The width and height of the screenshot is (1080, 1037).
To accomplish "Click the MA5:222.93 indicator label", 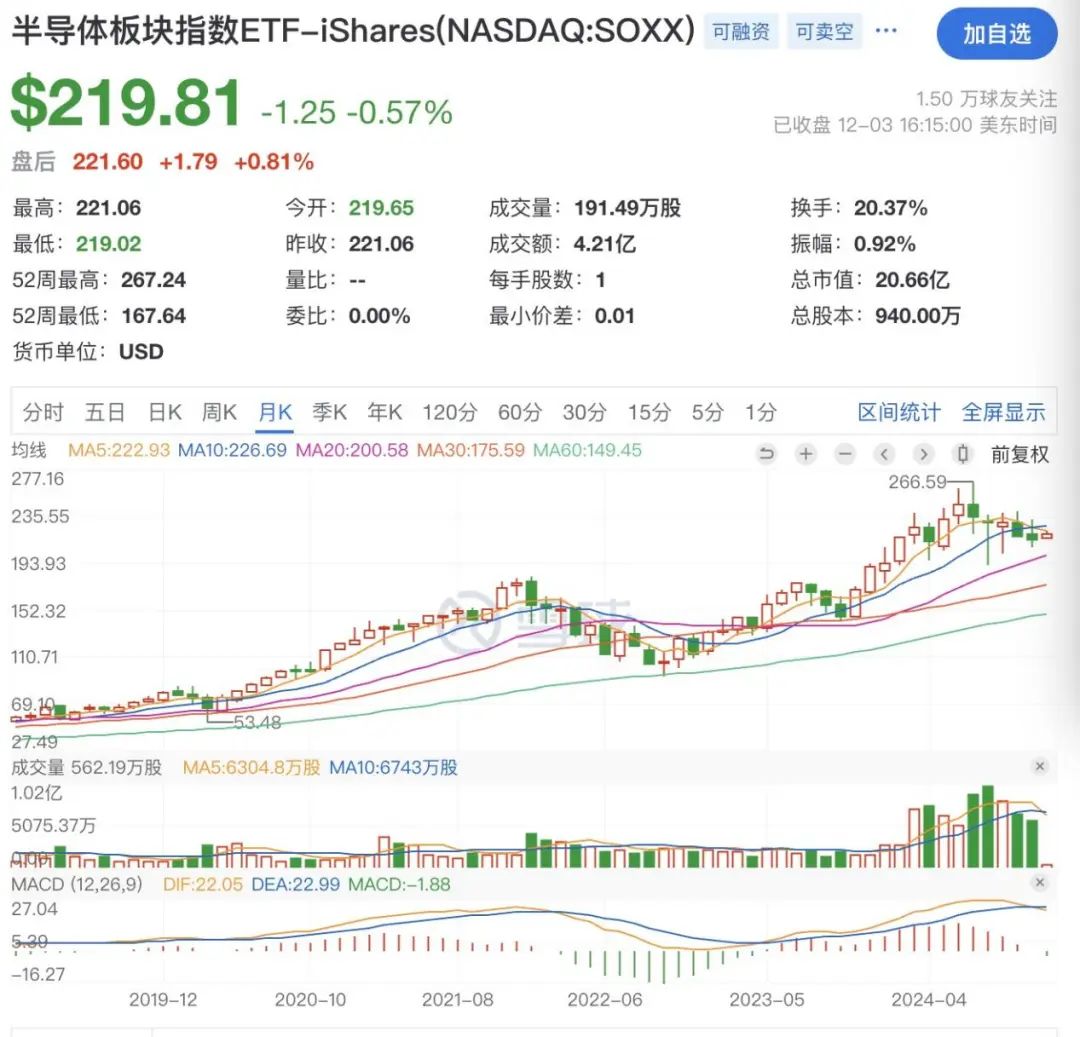I will 118,450.
